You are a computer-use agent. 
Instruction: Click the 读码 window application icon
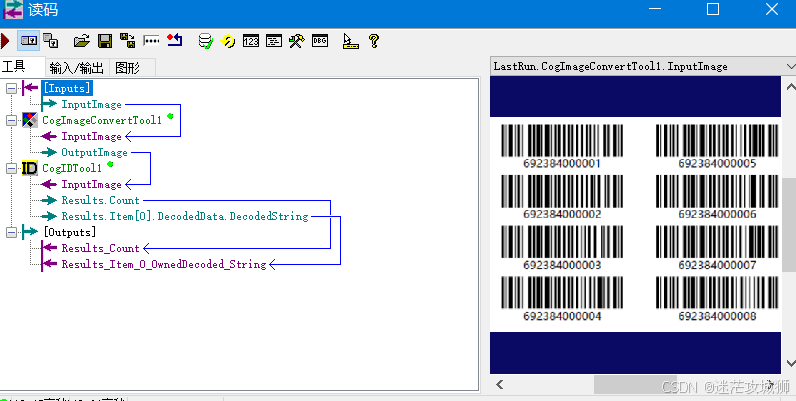tap(13, 10)
